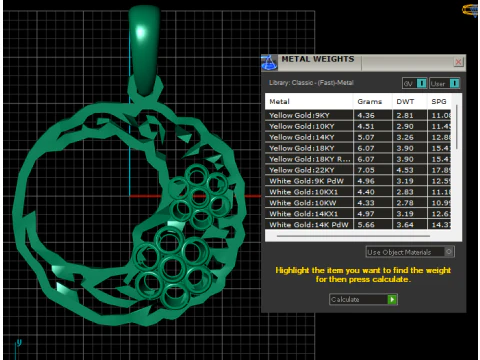Click the 4.96 grams value

click(x=366, y=181)
